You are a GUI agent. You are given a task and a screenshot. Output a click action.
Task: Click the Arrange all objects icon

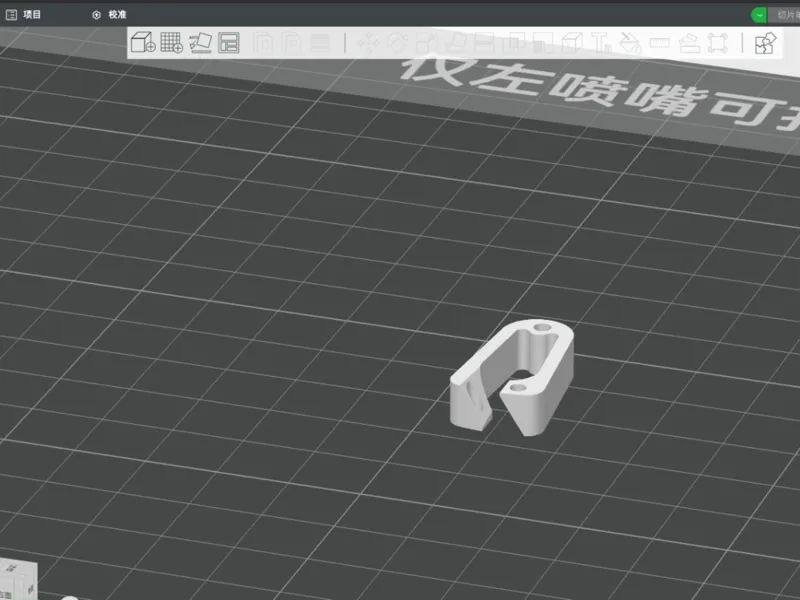[x=229, y=43]
